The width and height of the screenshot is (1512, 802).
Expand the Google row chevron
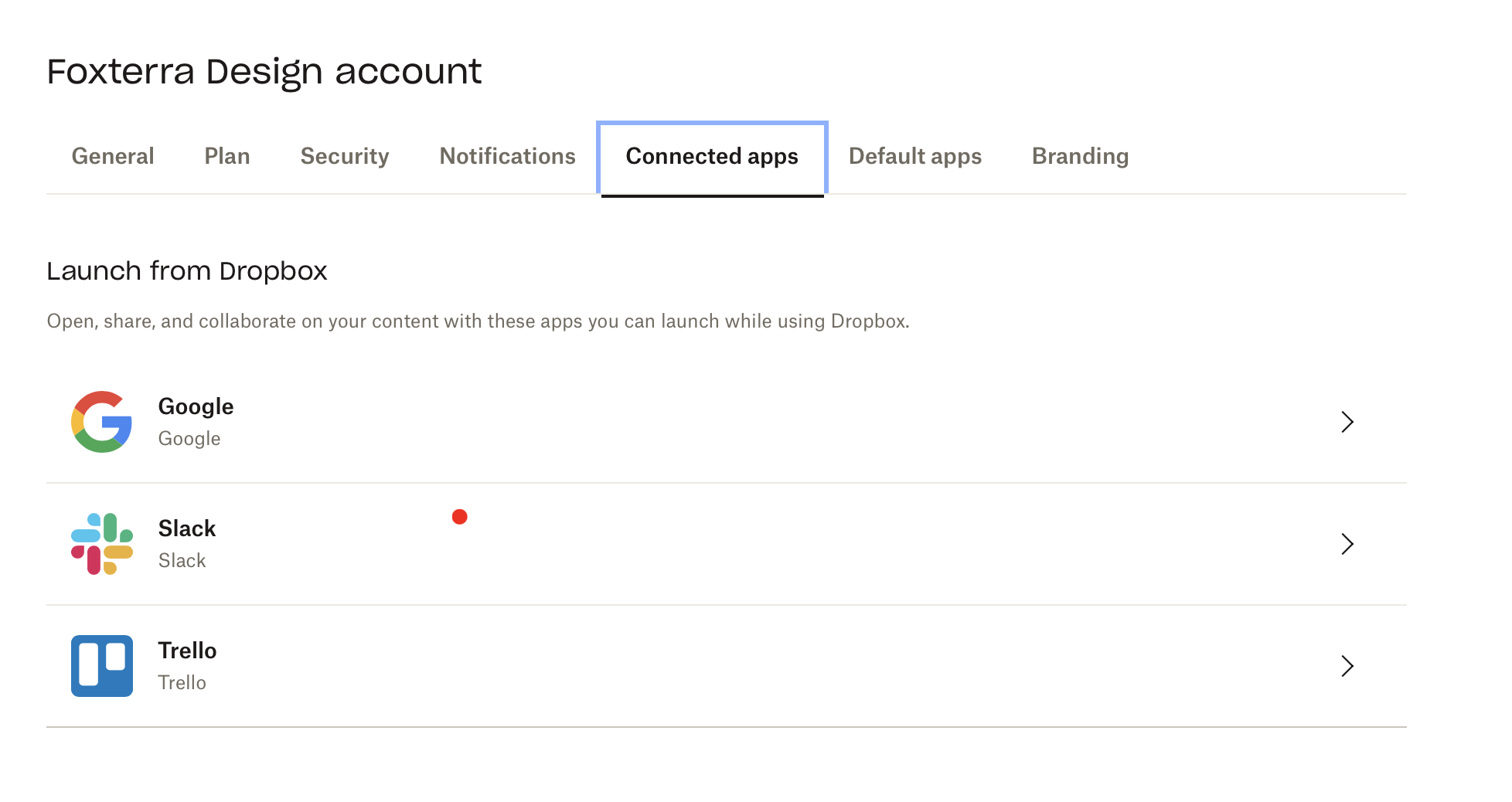(x=1347, y=422)
